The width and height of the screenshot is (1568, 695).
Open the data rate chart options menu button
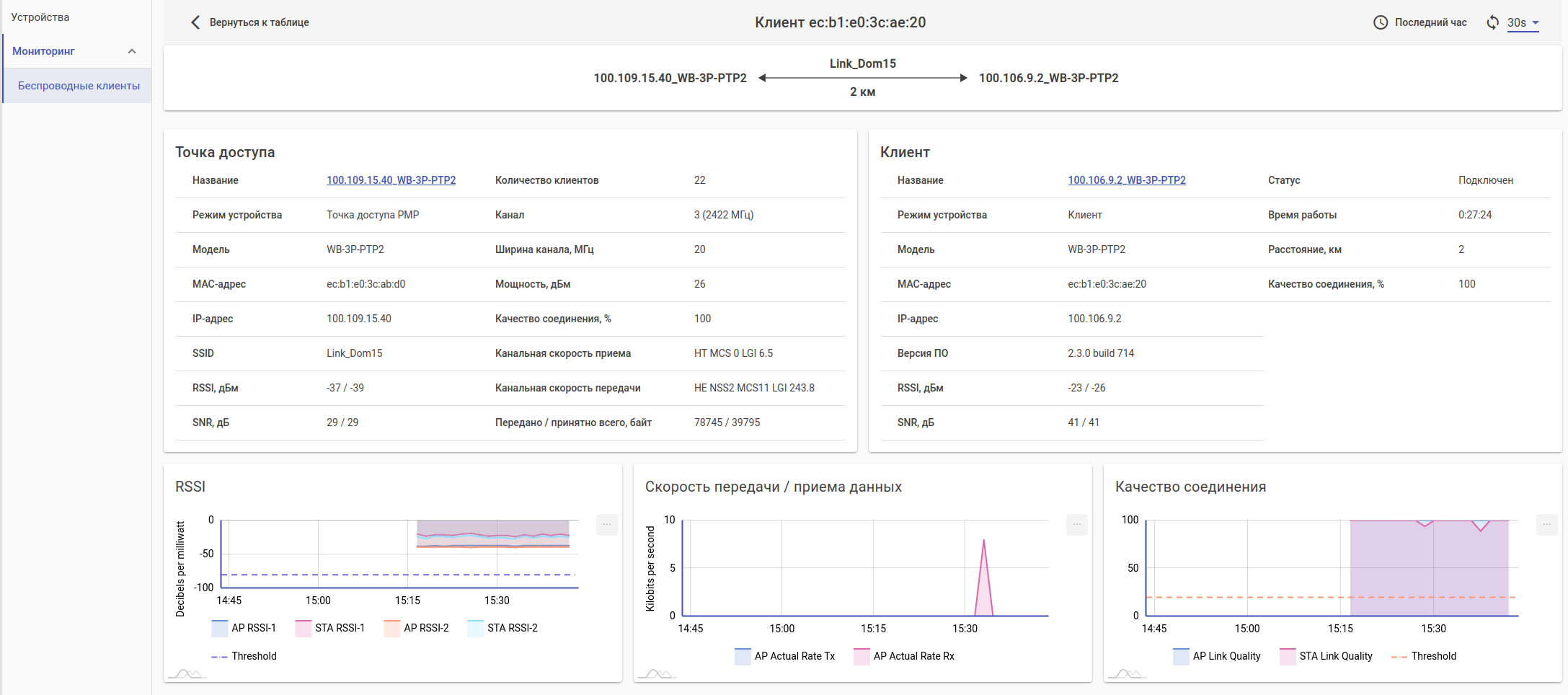(1076, 525)
